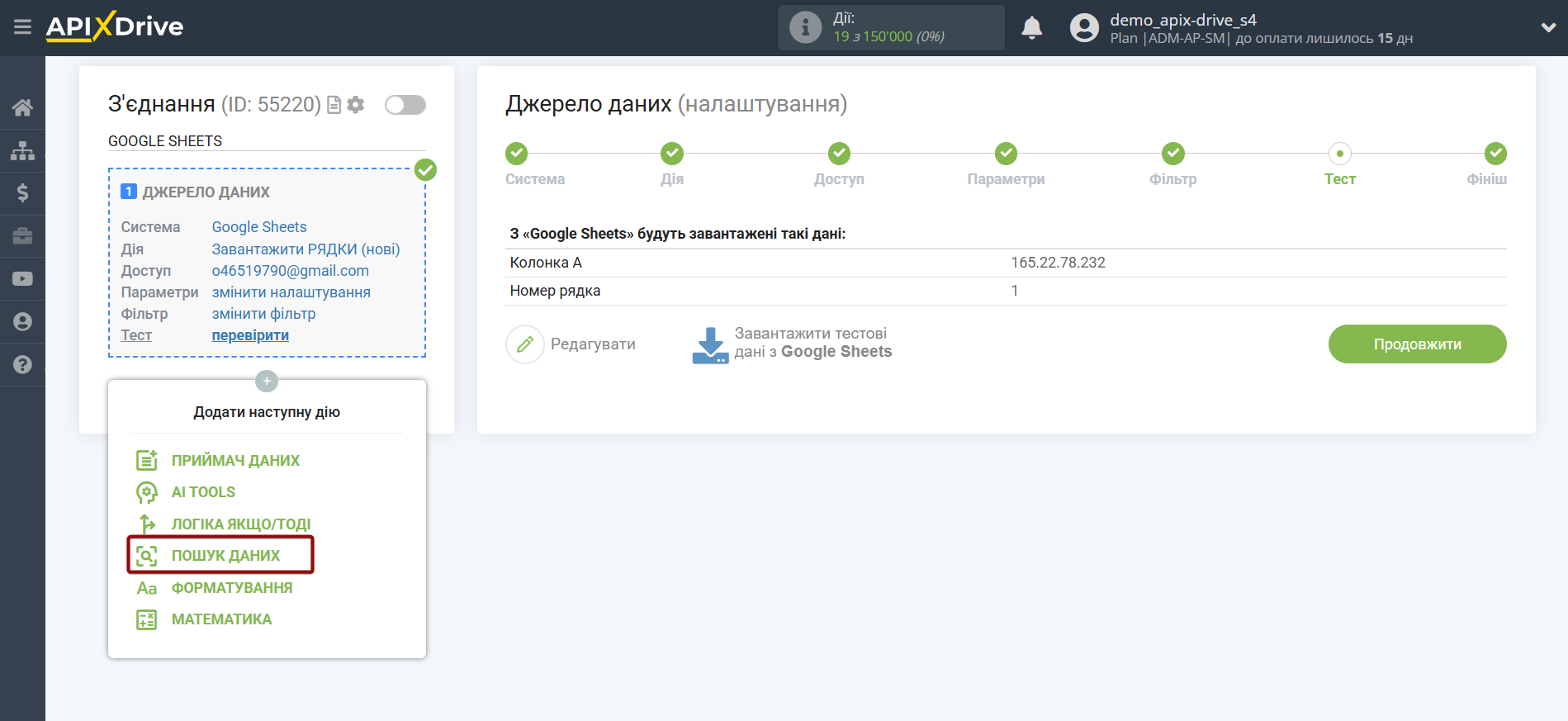The height and width of the screenshot is (721, 1568).
Task: Click змінити налаштування link
Action: (x=291, y=292)
